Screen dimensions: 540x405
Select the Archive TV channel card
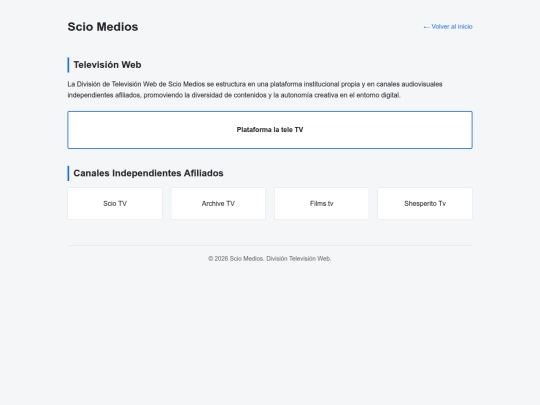pyautogui.click(x=218, y=204)
